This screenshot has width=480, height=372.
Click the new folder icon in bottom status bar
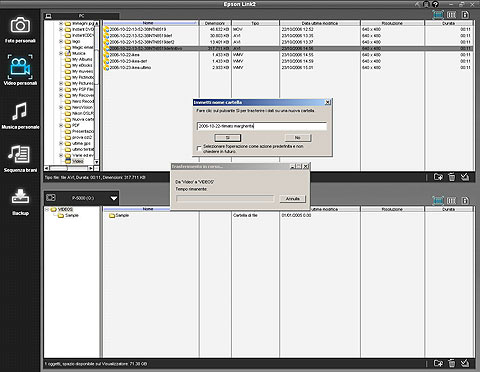pyautogui.click(x=438, y=363)
